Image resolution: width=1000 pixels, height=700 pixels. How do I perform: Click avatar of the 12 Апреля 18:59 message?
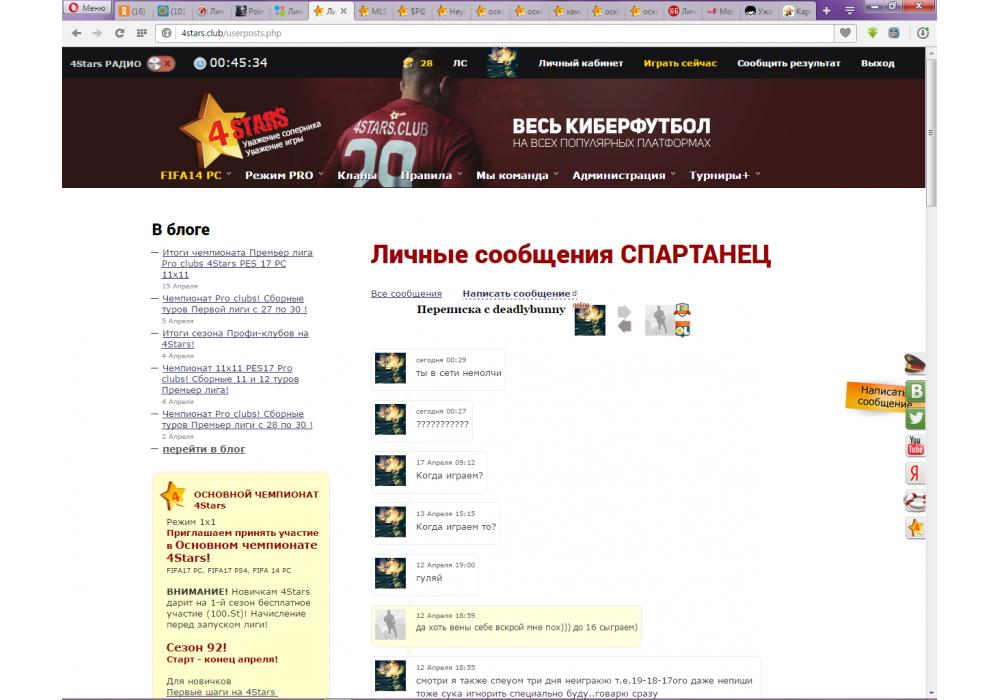390,624
